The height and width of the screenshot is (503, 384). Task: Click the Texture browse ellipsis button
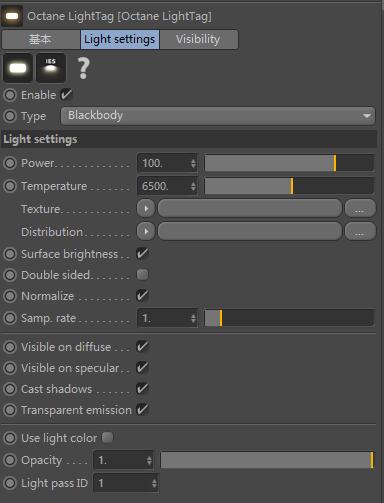(x=360, y=209)
